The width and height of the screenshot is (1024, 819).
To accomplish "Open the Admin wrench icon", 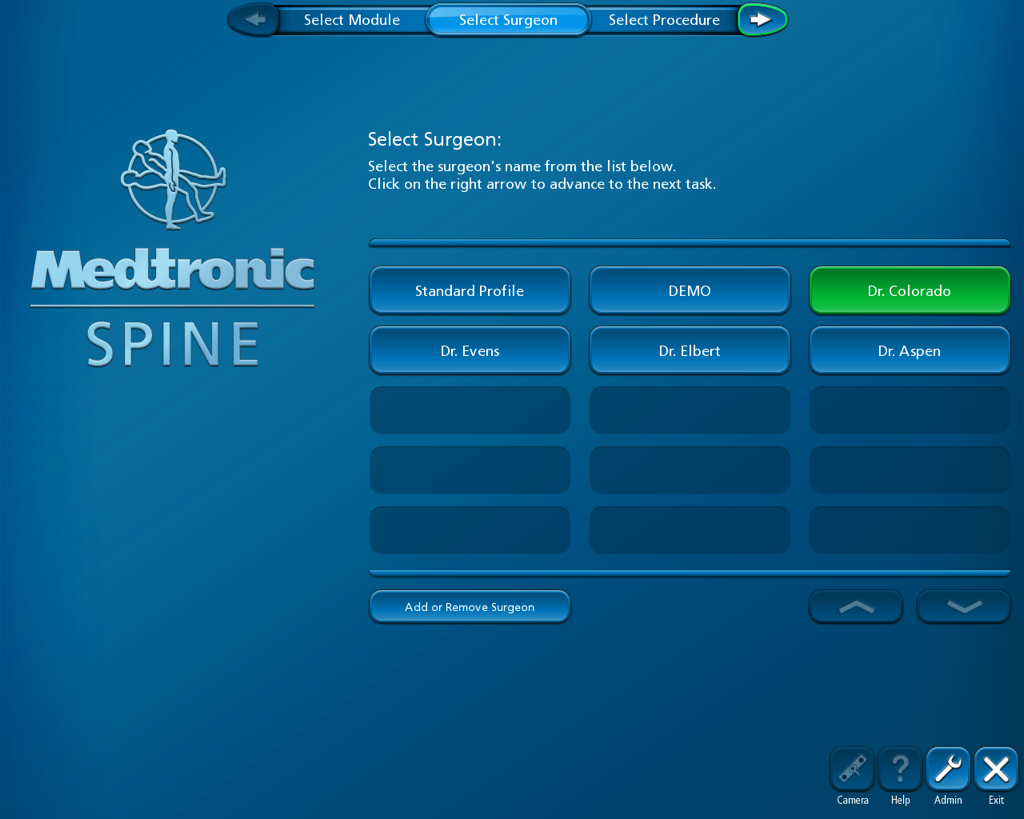I will pos(948,769).
